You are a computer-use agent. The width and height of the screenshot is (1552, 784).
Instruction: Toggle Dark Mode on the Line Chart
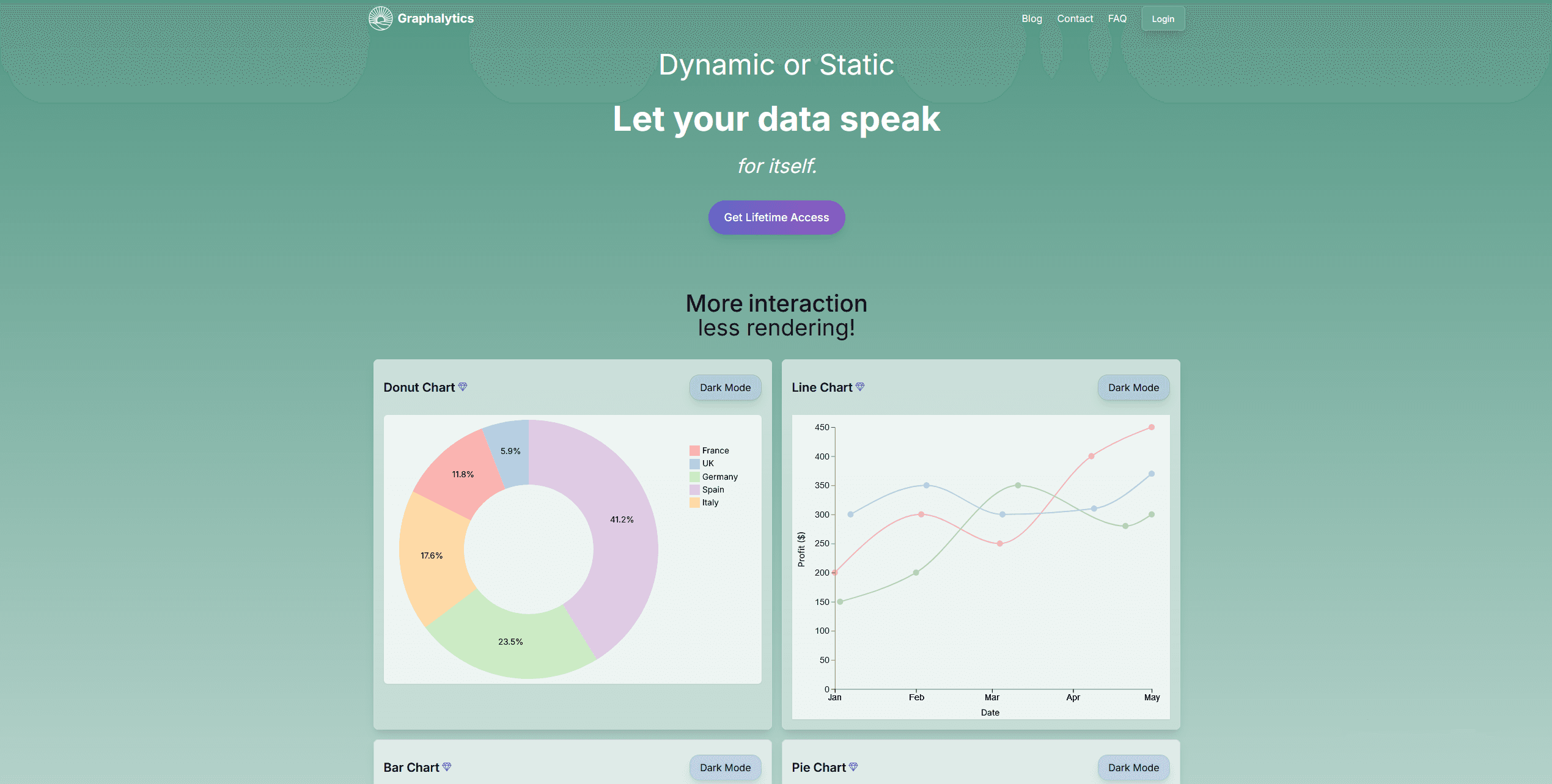(x=1133, y=387)
